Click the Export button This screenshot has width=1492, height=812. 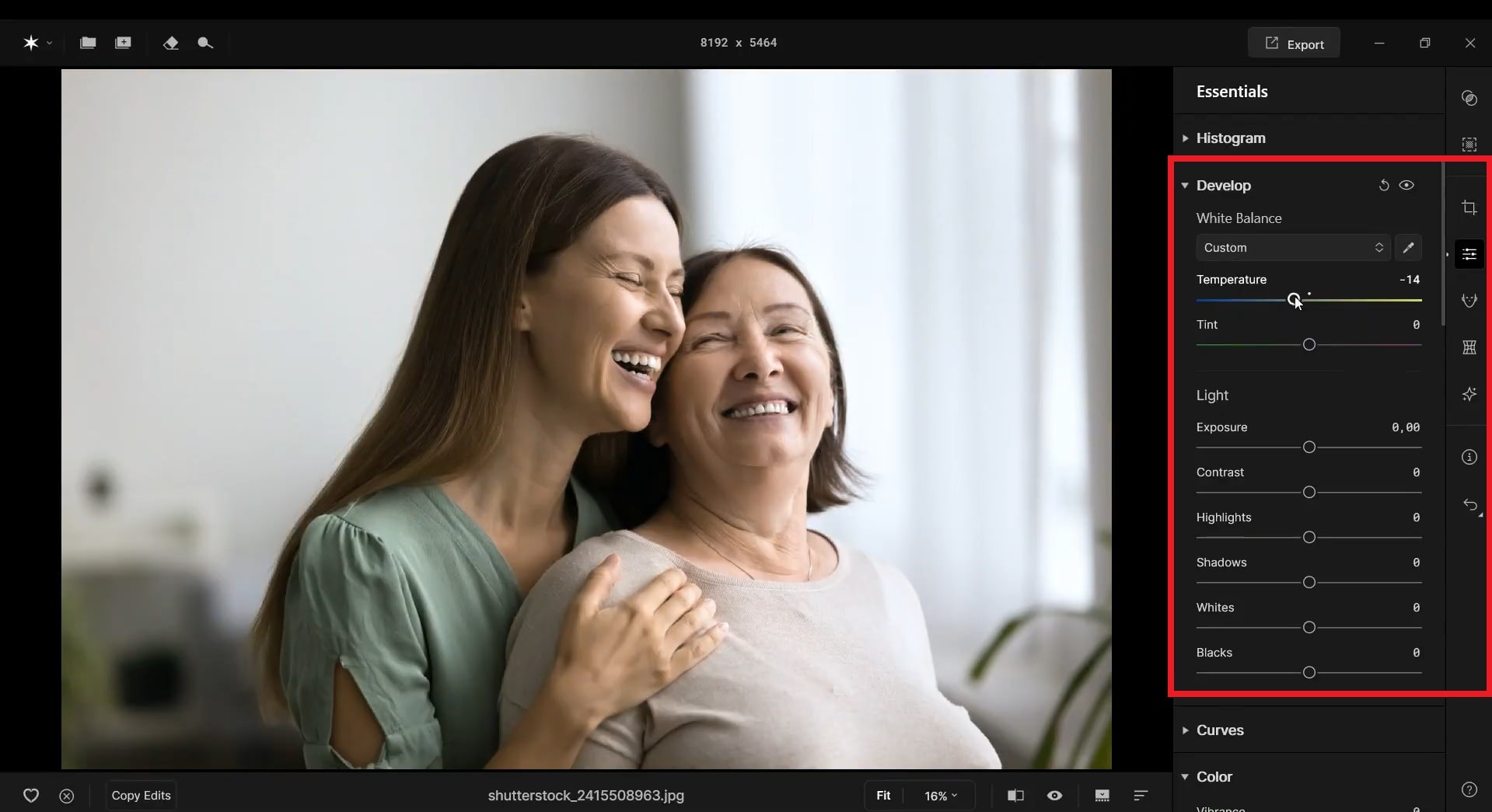coord(1294,44)
